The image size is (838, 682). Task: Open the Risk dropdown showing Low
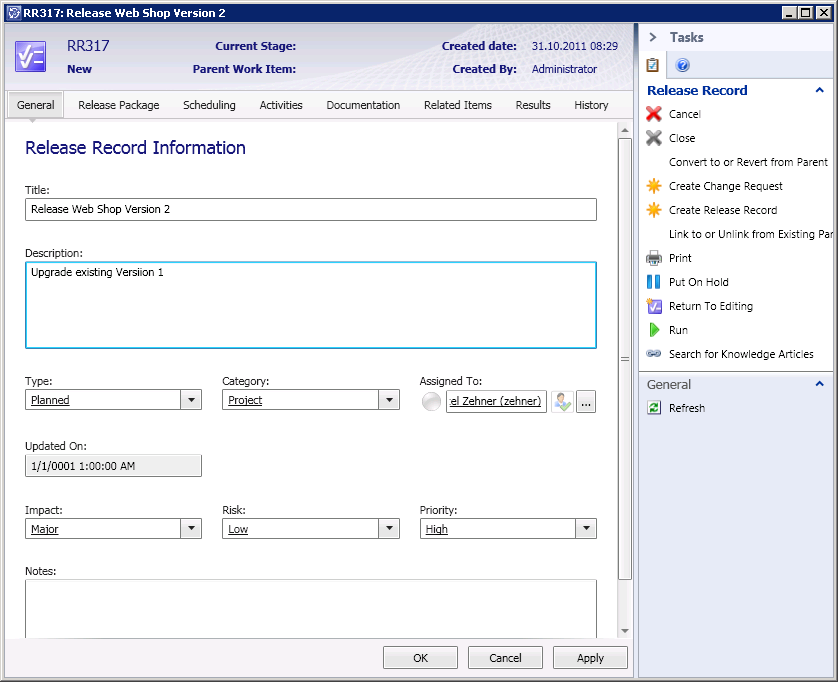tap(389, 529)
